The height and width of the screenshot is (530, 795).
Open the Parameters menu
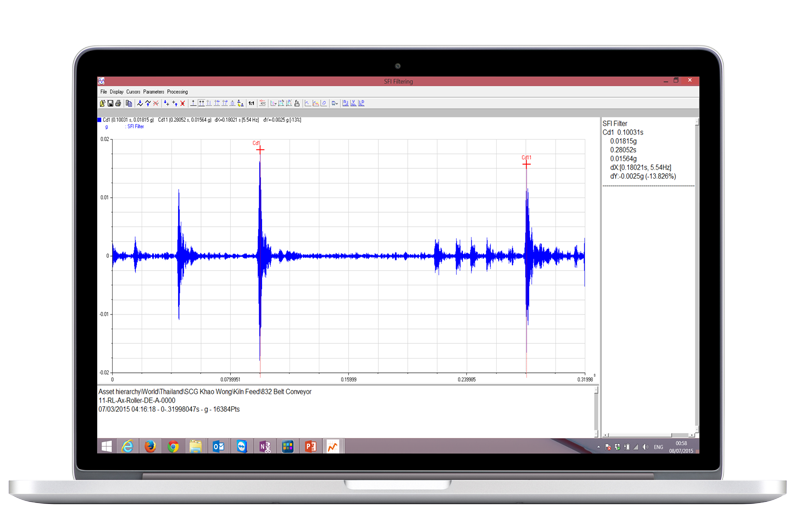[x=153, y=92]
